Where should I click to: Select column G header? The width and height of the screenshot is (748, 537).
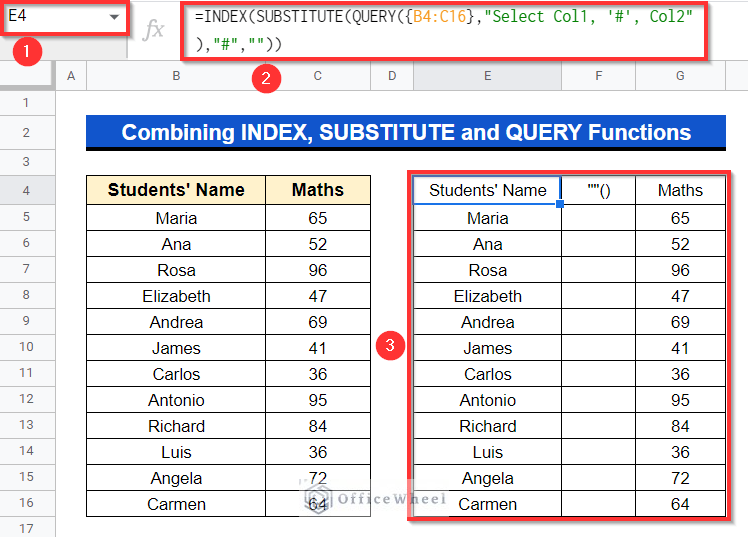tap(680, 76)
